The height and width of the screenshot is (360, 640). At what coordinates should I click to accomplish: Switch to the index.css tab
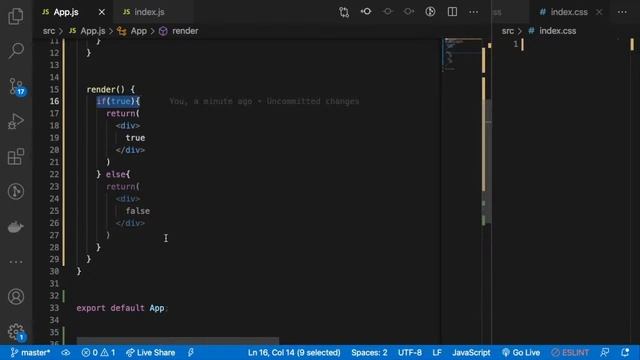coord(569,12)
